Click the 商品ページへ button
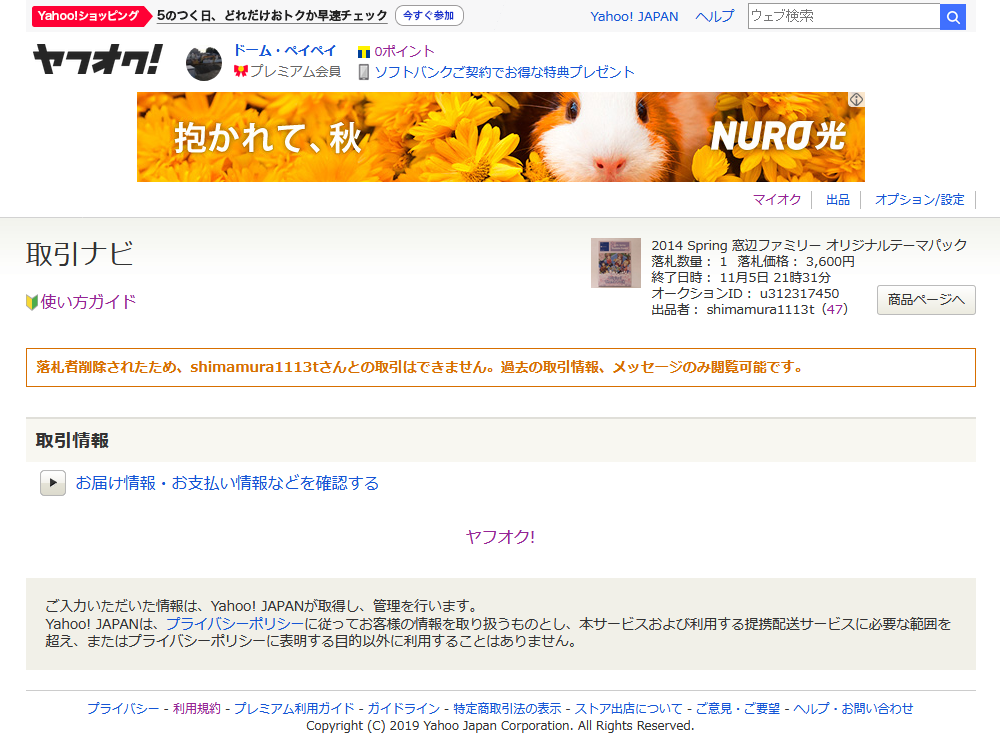This screenshot has height=754, width=1000. point(926,300)
